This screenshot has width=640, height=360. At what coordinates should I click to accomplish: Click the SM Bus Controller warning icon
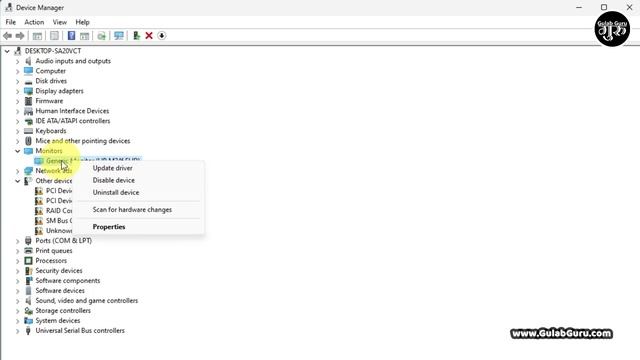click(39, 221)
